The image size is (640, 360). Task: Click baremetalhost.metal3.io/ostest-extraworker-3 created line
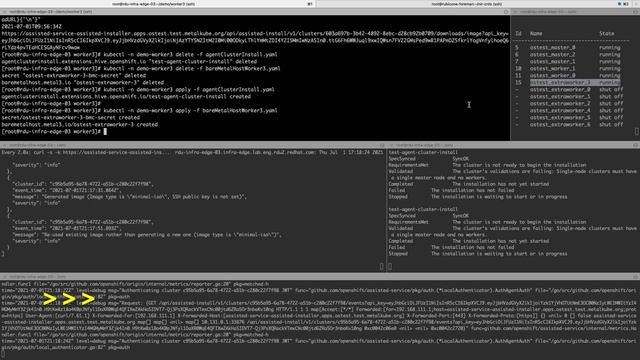click(x=80, y=124)
